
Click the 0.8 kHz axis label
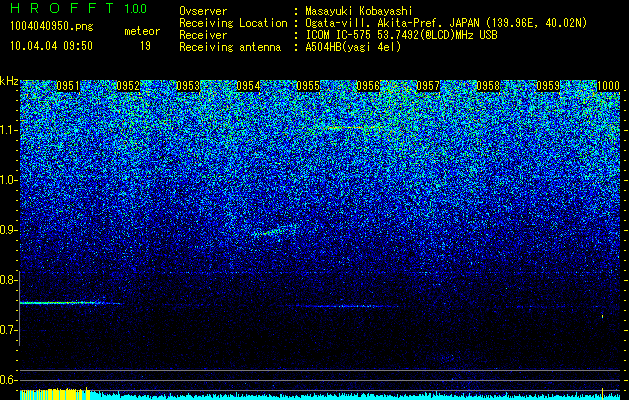point(8,280)
